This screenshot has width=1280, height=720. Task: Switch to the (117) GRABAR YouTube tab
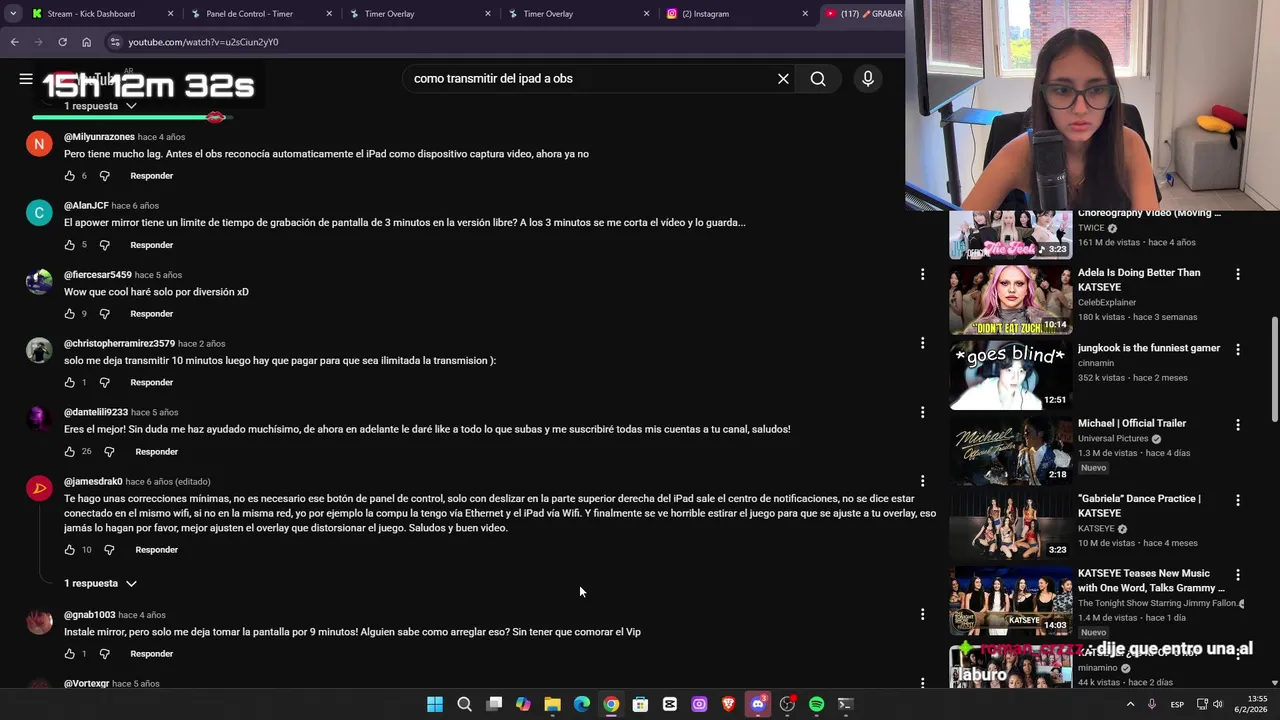862,14
